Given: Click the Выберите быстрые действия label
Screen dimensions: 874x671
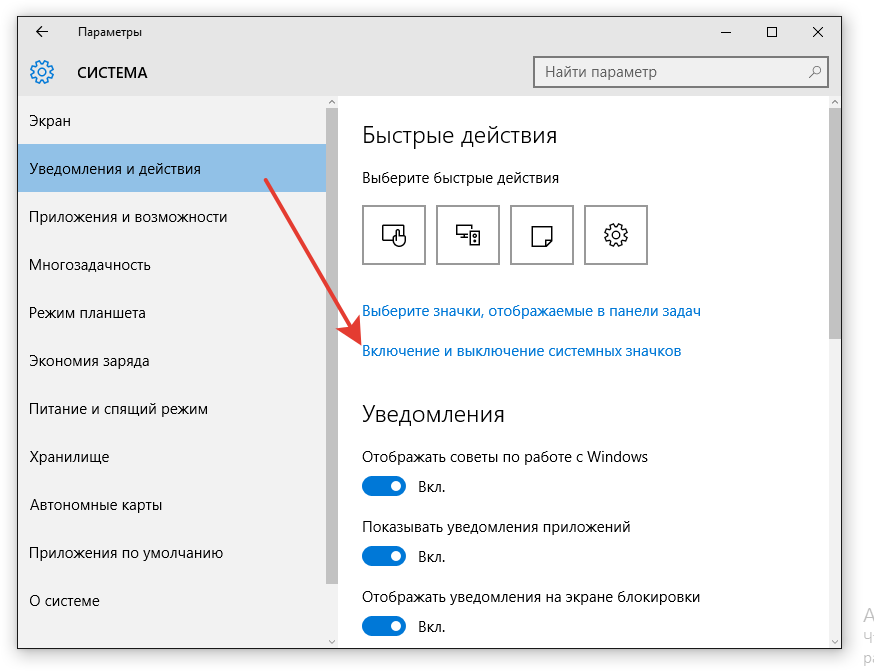Looking at the screenshot, I should (x=460, y=178).
